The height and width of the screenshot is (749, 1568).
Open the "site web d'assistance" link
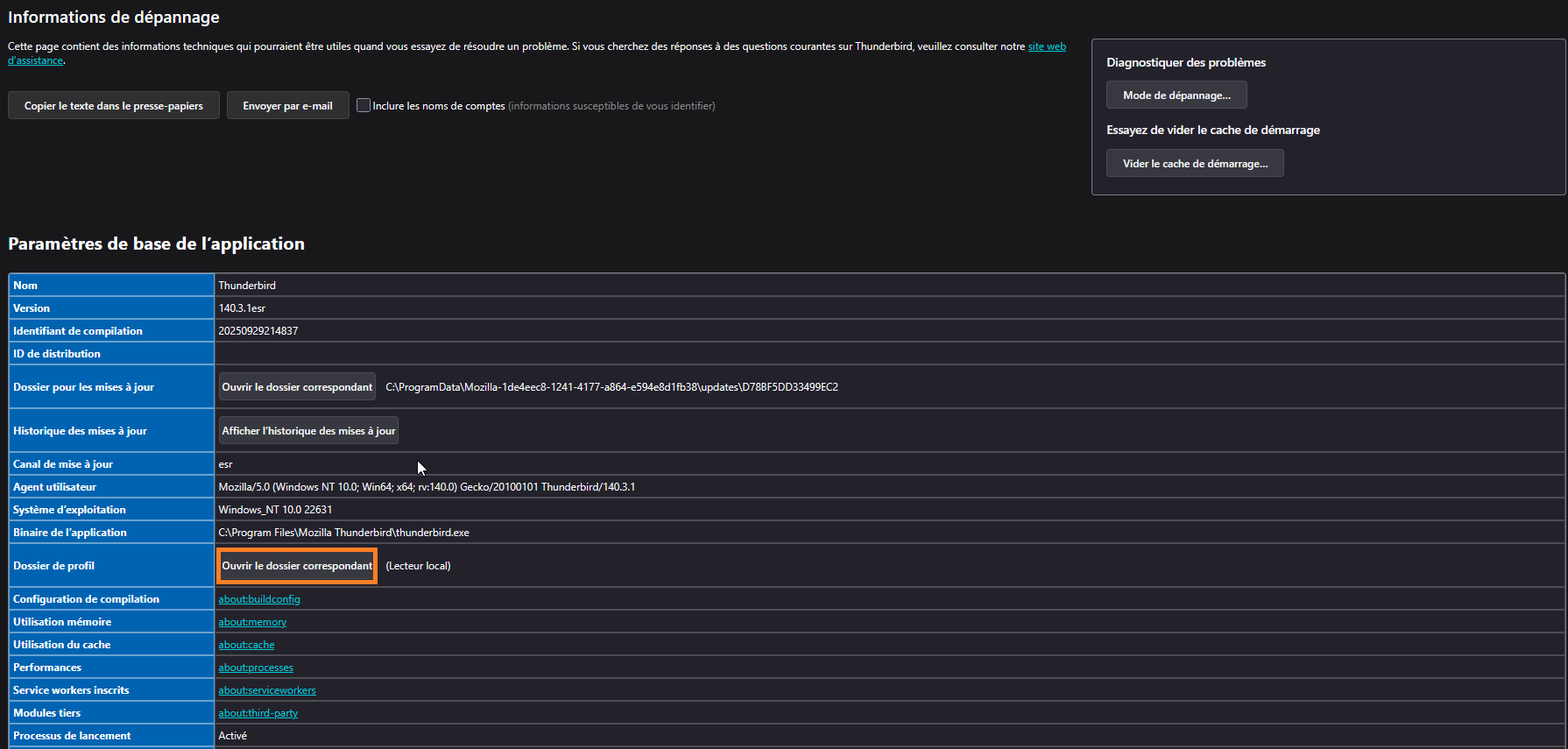point(1046,46)
